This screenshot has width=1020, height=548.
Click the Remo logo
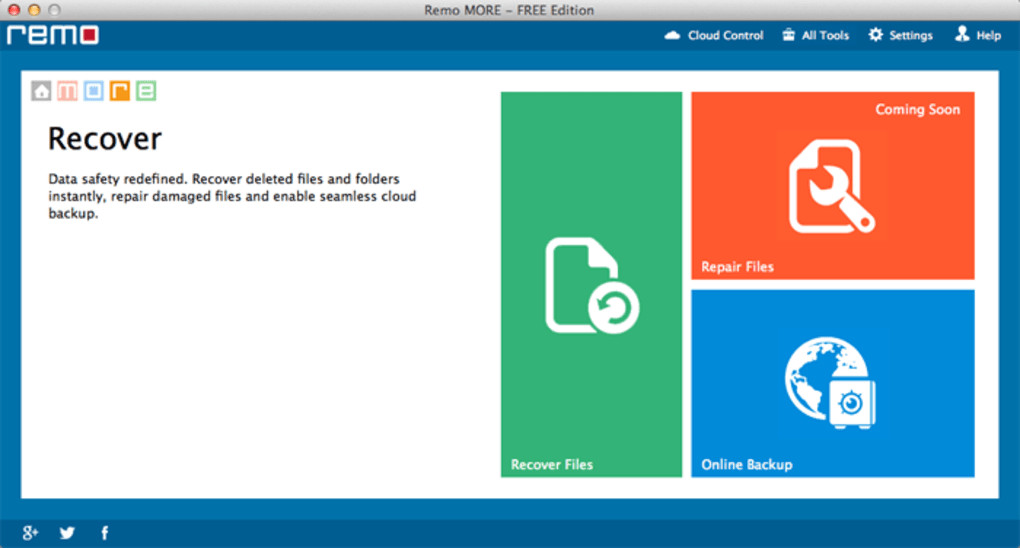pos(53,34)
